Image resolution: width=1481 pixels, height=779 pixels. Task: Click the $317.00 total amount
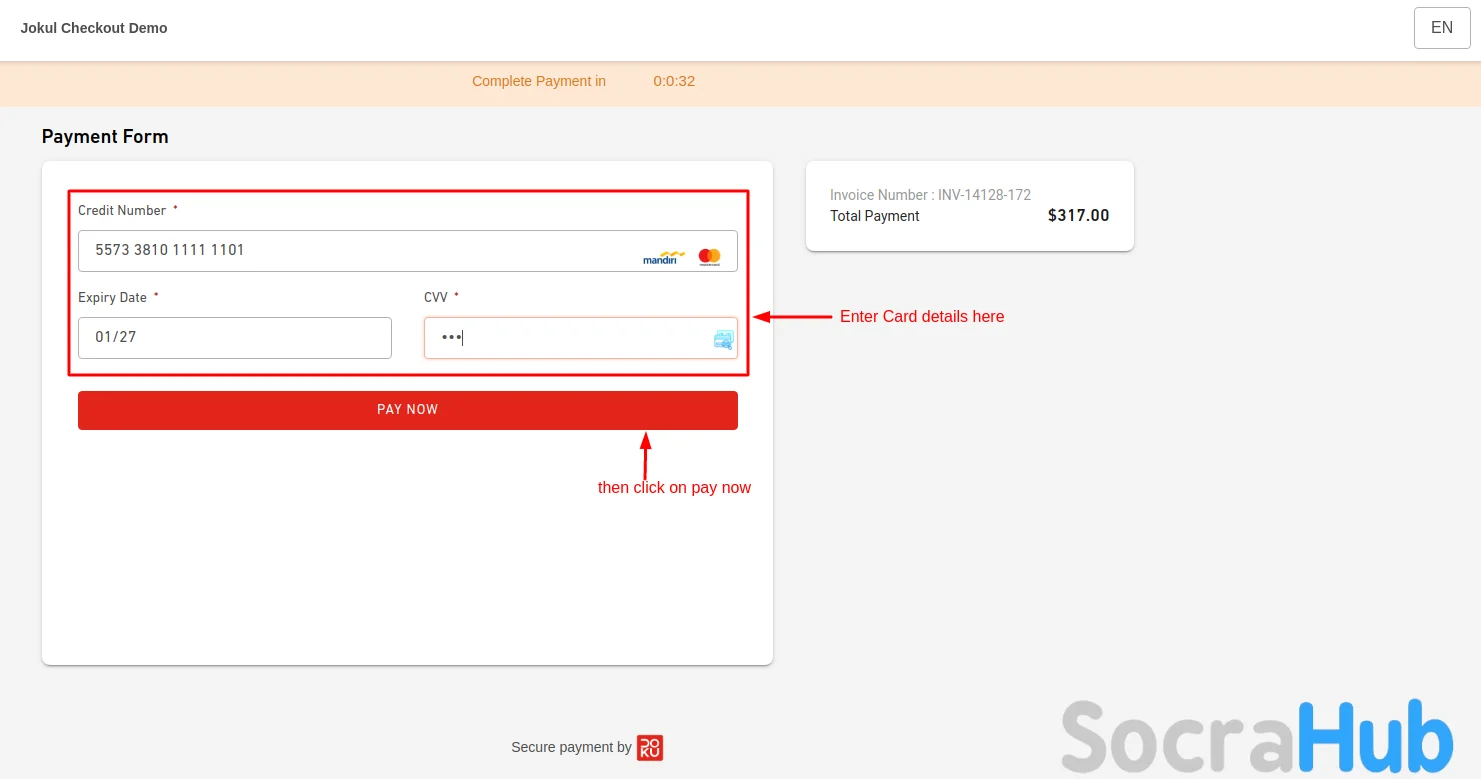coord(1078,216)
